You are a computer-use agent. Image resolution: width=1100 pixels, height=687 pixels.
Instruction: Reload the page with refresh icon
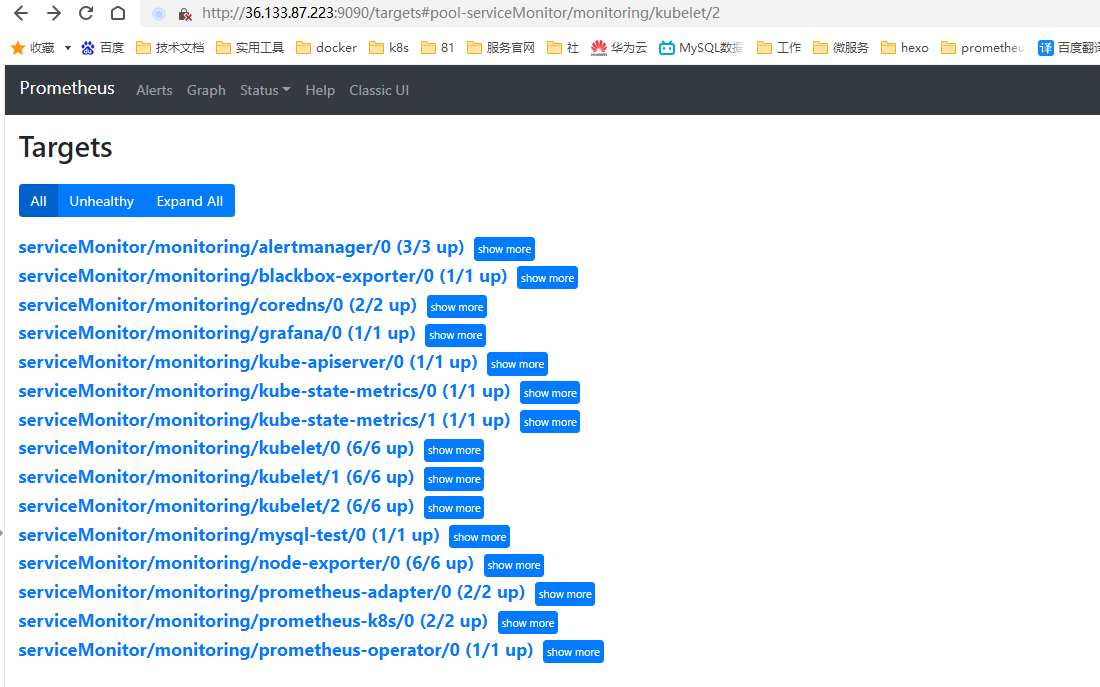pos(86,13)
